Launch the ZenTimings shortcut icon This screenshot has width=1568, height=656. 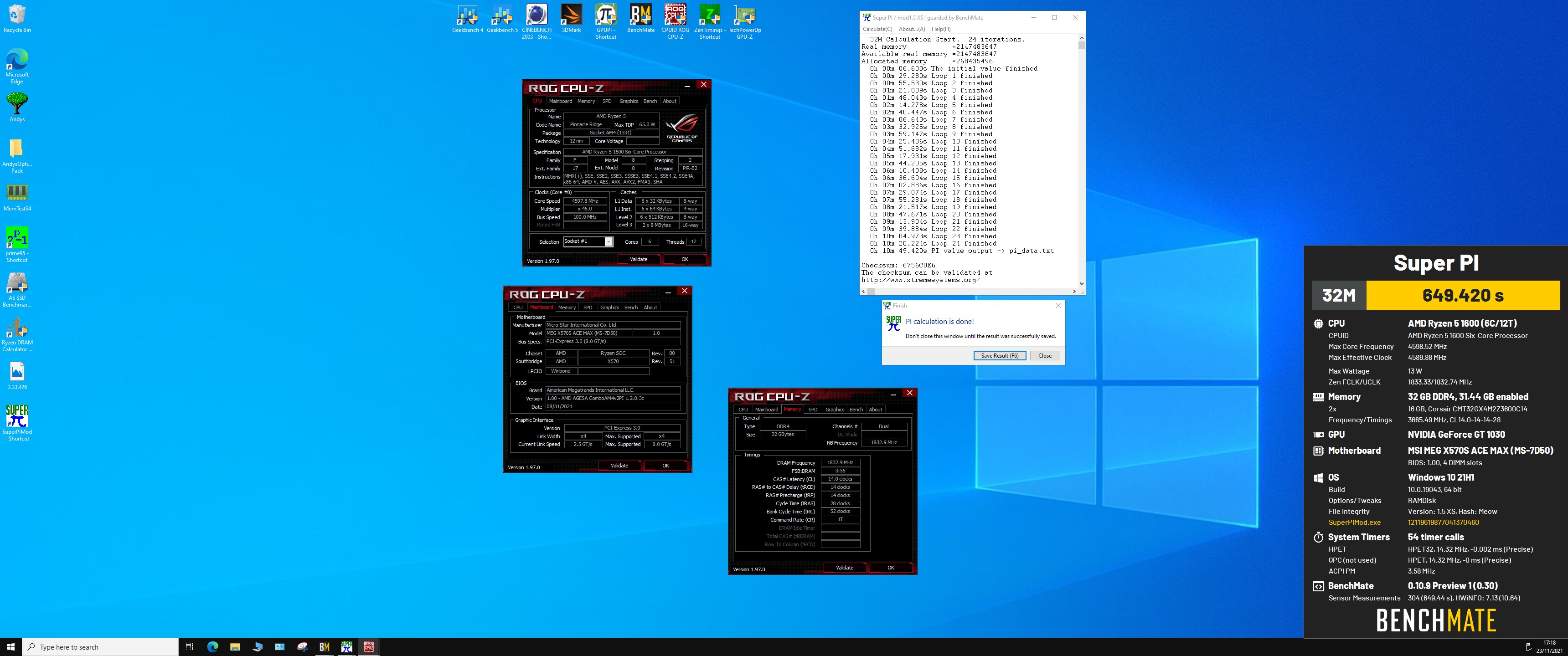[x=710, y=22]
